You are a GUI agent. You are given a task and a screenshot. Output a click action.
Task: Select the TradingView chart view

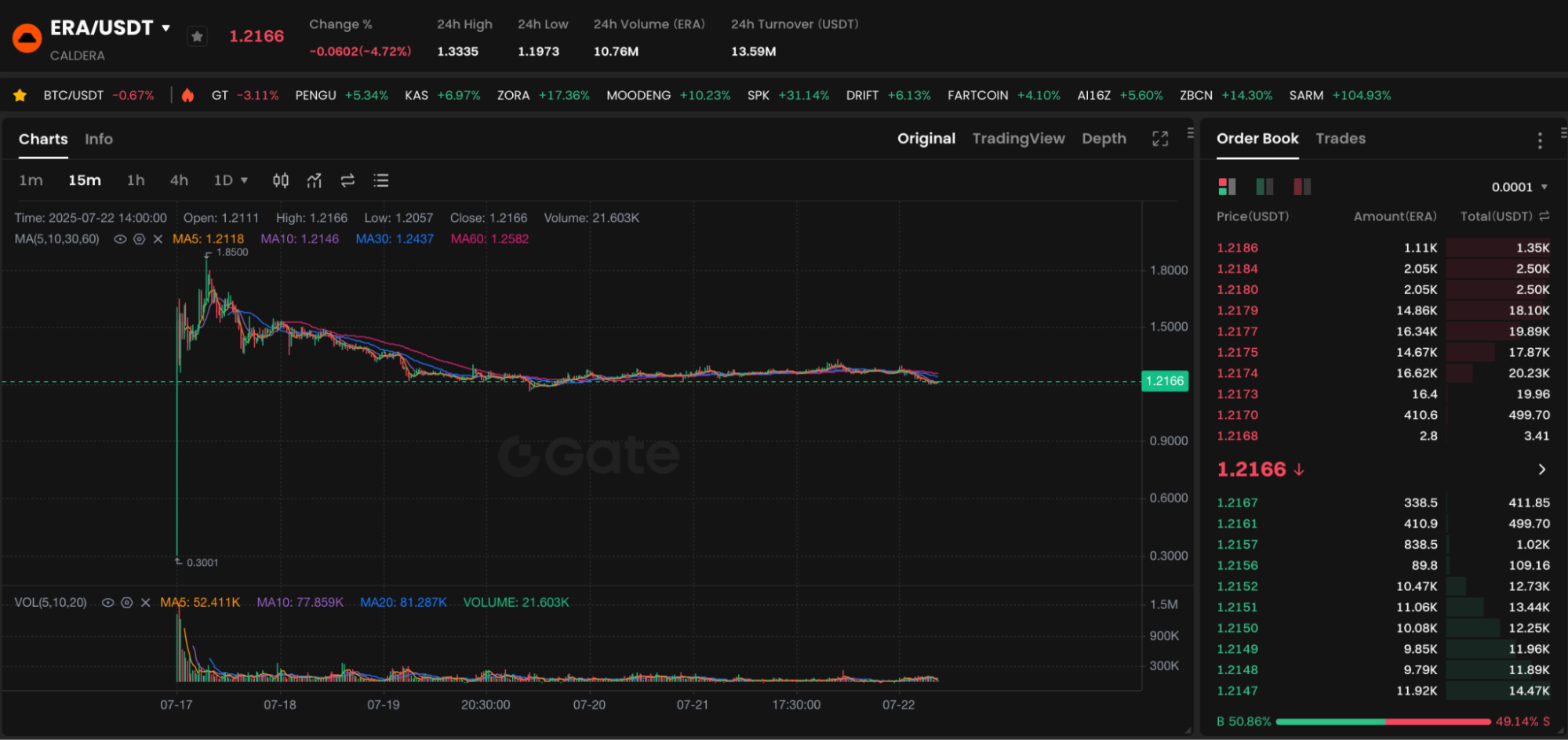point(1018,139)
